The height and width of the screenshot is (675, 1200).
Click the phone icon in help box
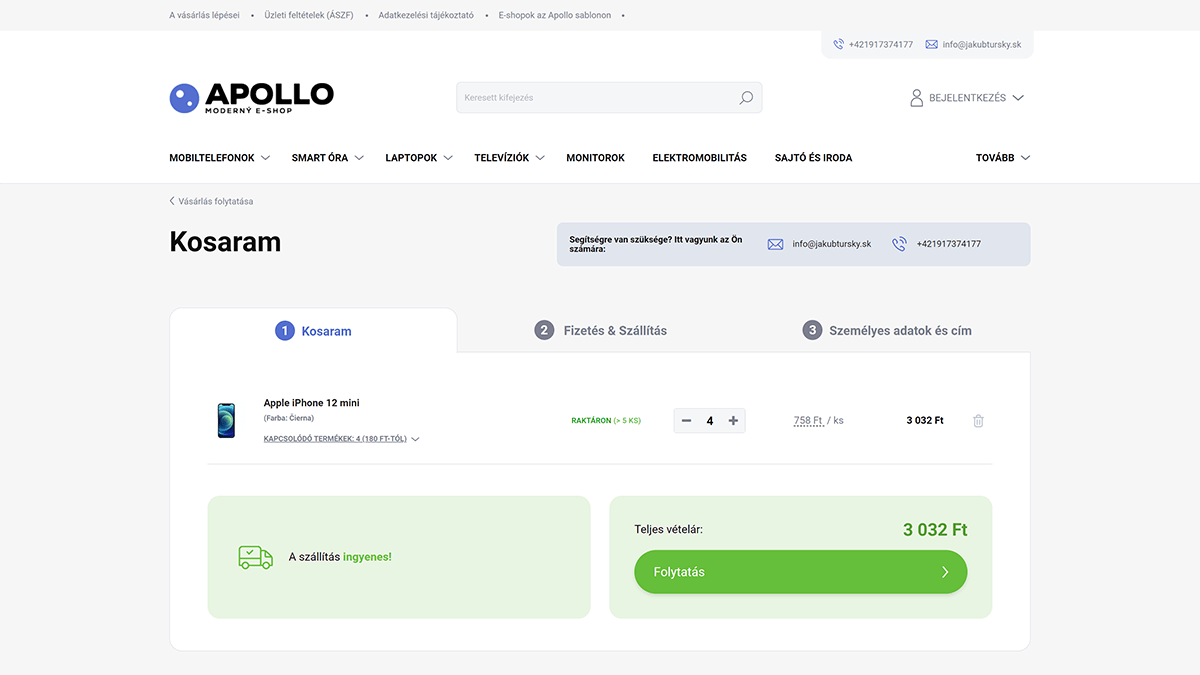point(899,244)
